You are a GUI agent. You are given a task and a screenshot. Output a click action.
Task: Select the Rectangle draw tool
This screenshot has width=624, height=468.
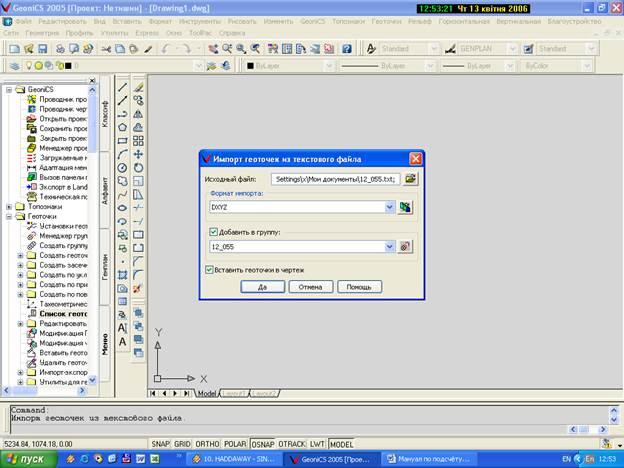[123, 141]
